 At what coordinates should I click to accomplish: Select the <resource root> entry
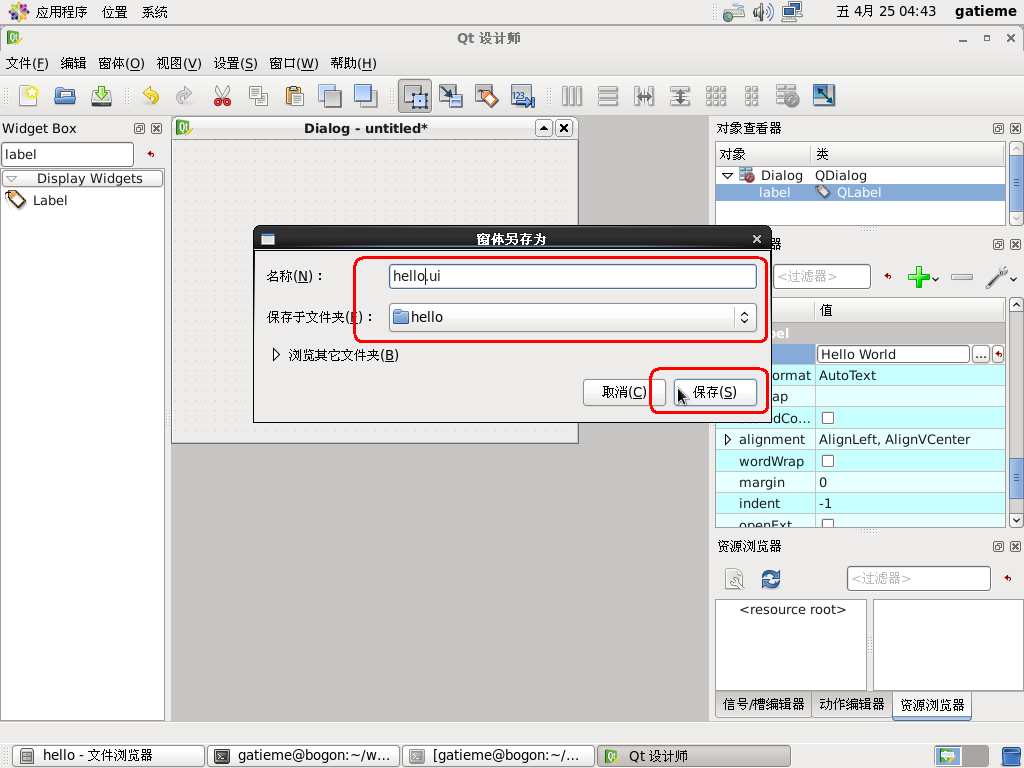[793, 610]
